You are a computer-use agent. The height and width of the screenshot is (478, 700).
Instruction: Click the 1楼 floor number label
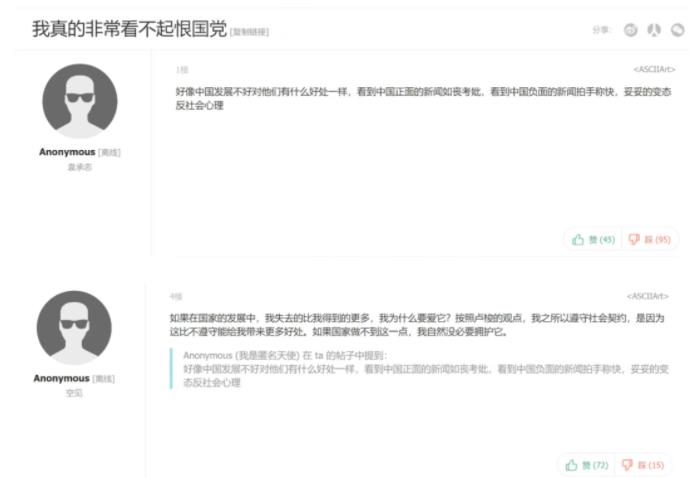(181, 69)
